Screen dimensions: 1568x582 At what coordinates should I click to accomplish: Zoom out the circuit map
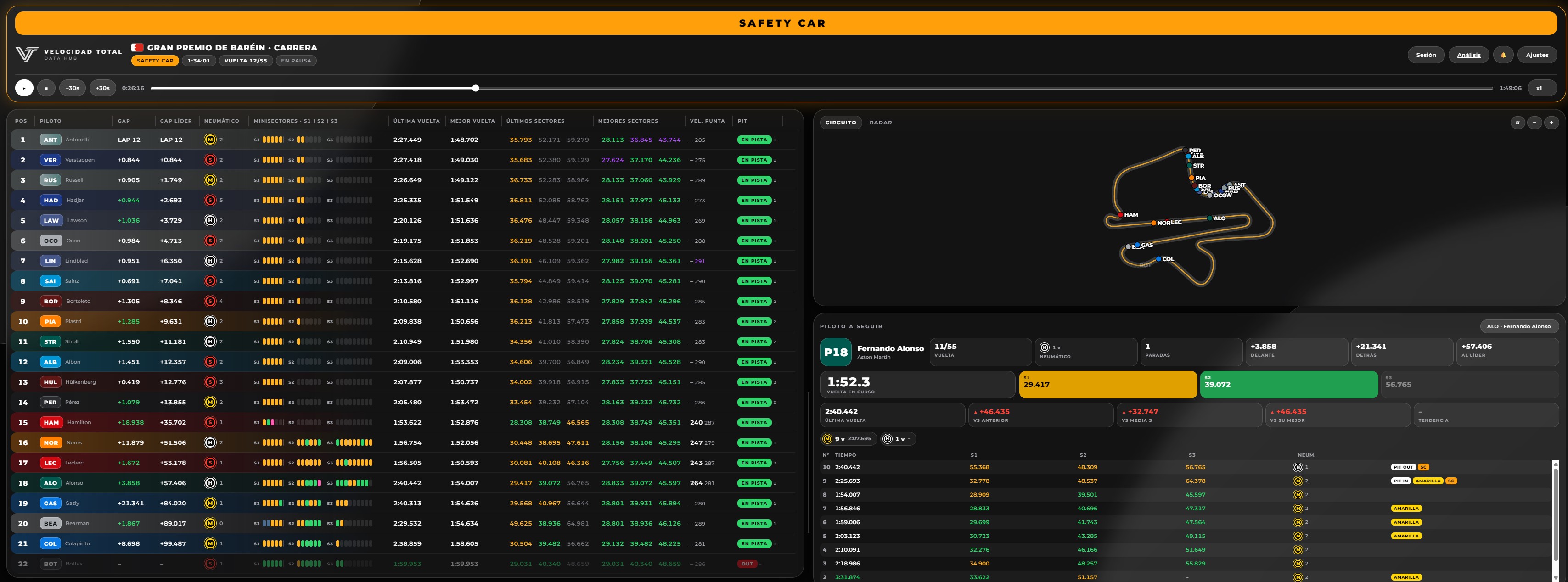click(1534, 123)
